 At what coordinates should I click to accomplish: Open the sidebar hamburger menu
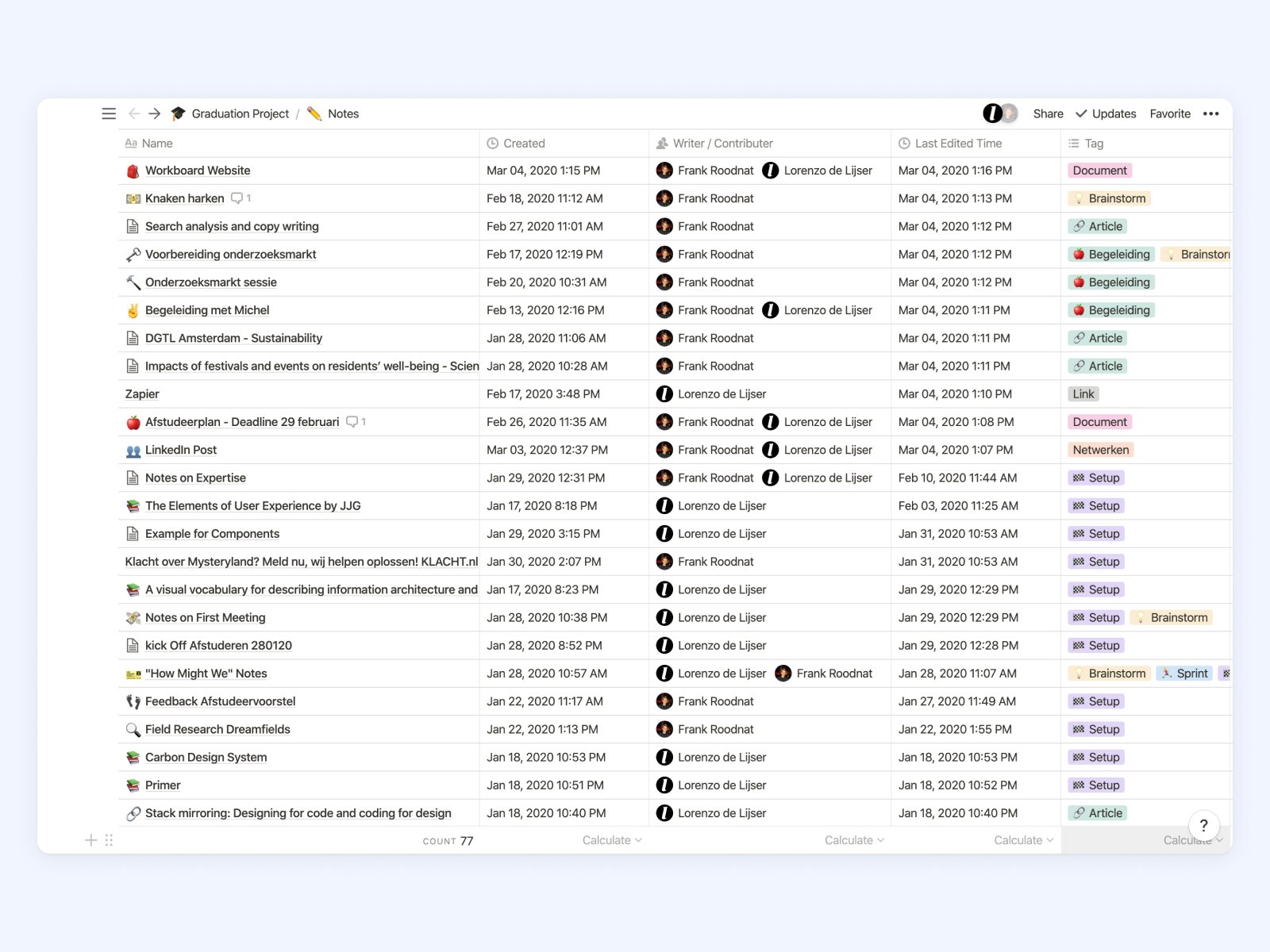tap(109, 114)
